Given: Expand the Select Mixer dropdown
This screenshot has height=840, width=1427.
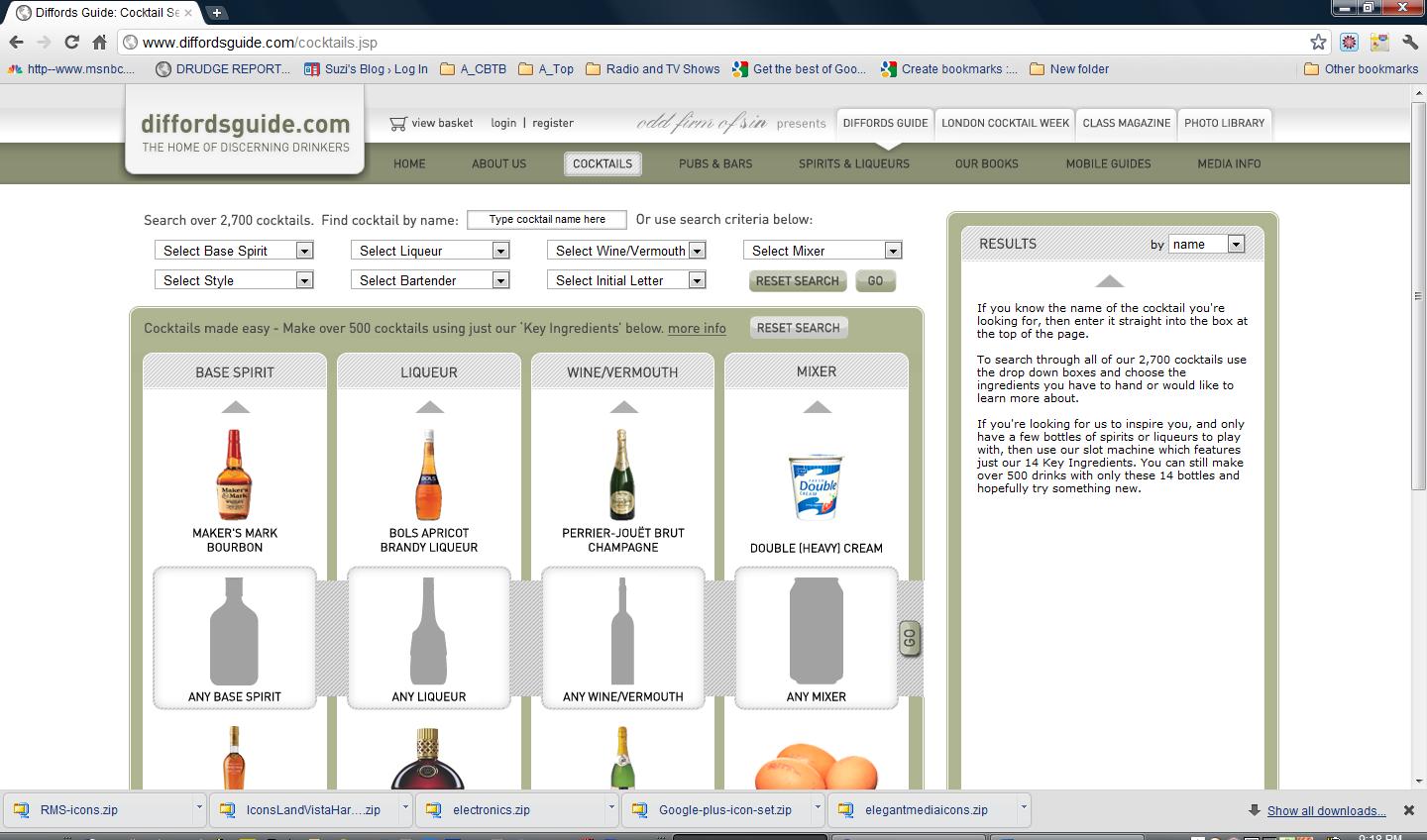Looking at the screenshot, I should point(822,251).
